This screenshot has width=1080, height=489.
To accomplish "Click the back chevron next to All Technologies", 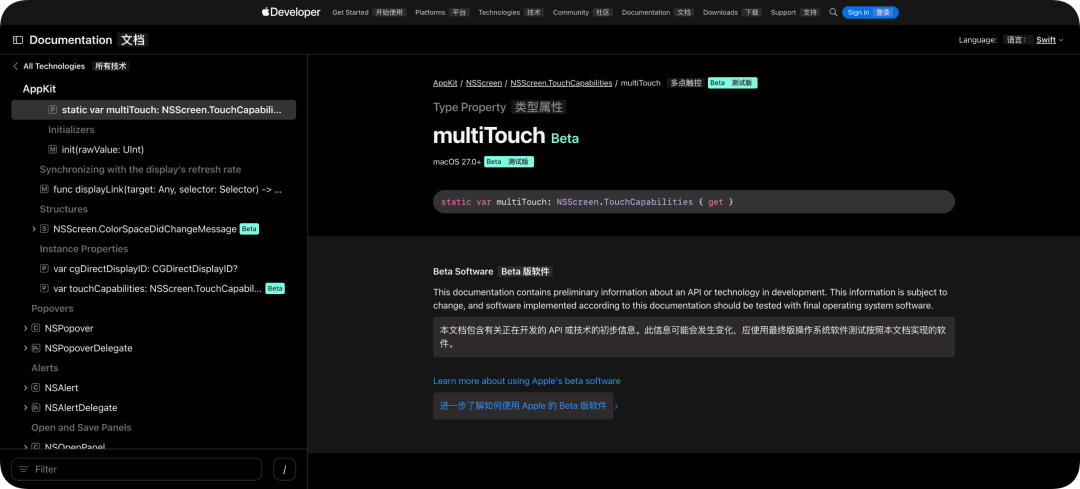I will tap(15, 66).
